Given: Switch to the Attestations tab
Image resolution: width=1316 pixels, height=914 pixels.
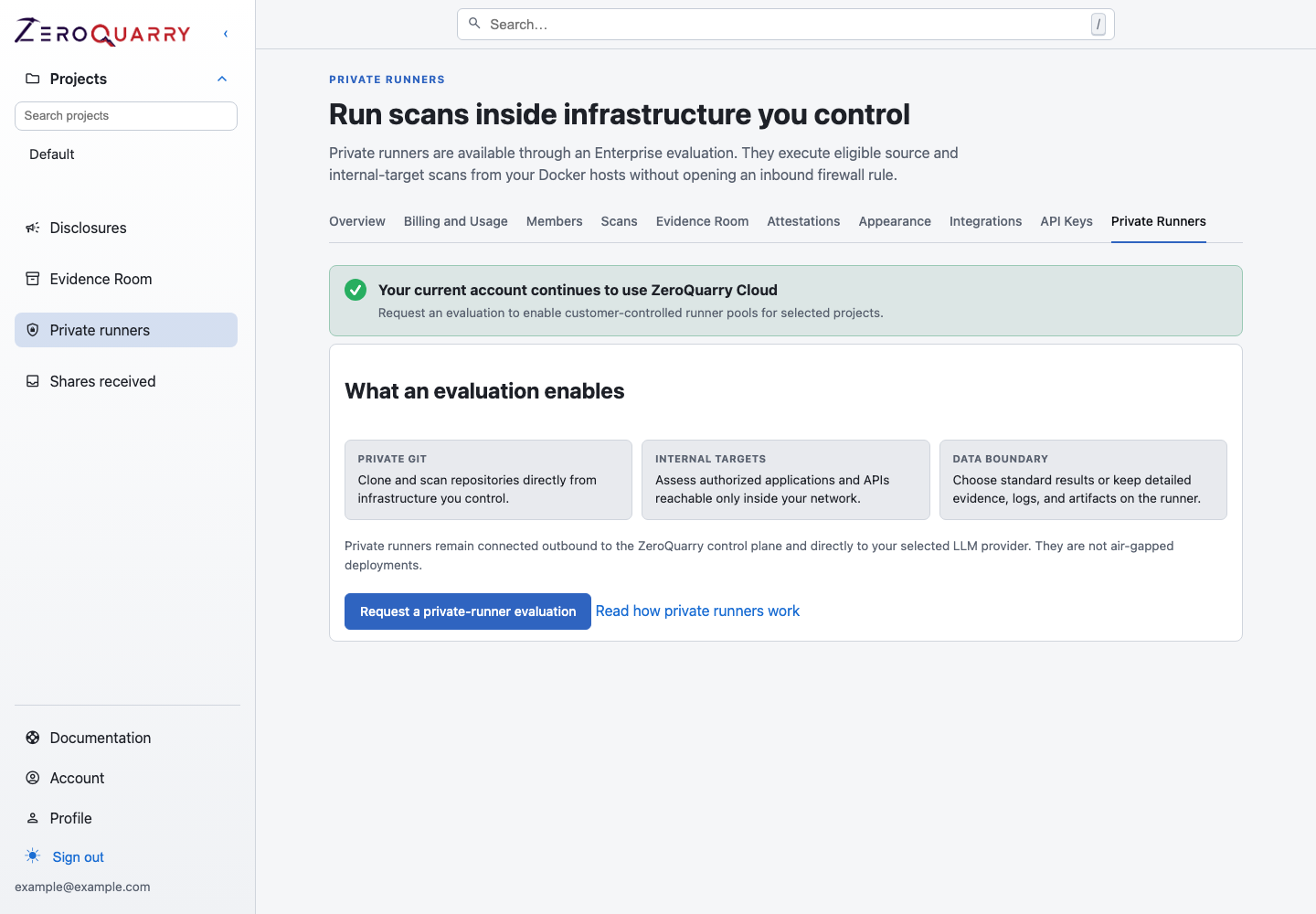Looking at the screenshot, I should click(x=804, y=221).
